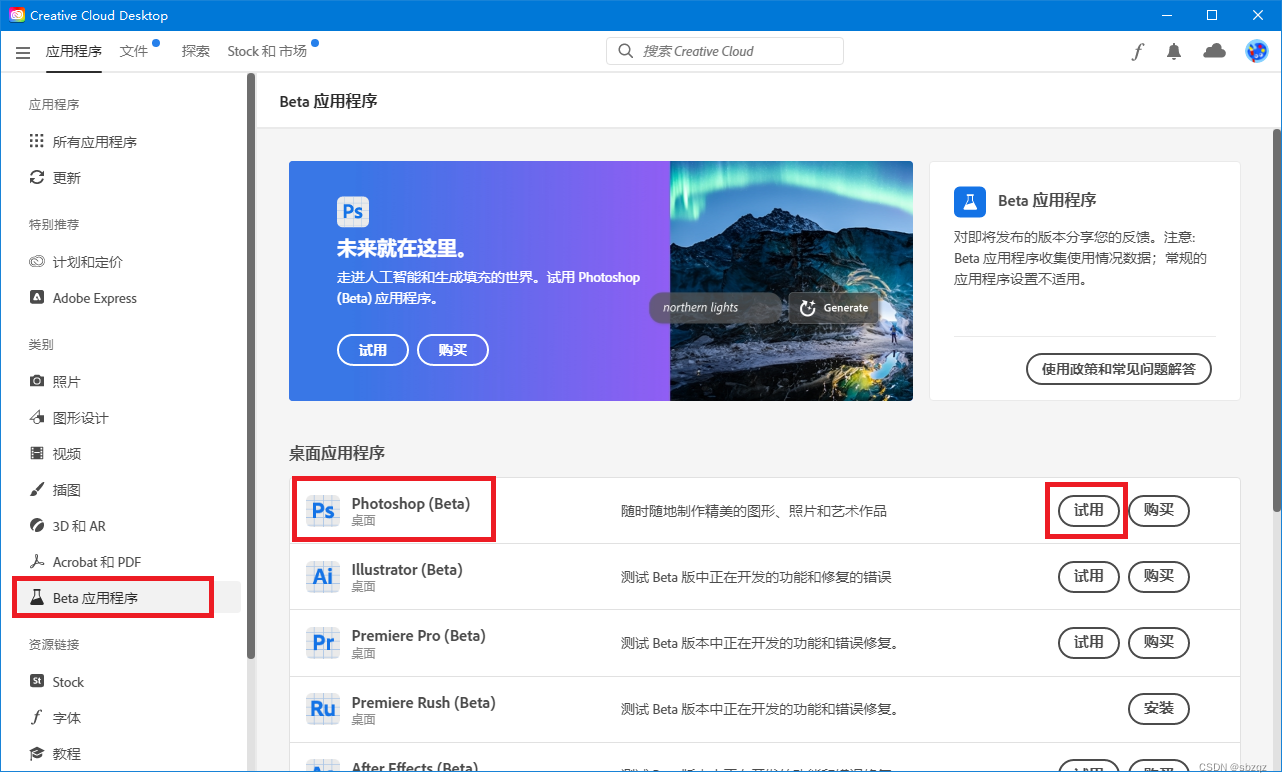This screenshot has height=782, width=1282.
Task: Switch to the Stock 和 市场 tab
Action: pyautogui.click(x=267, y=51)
